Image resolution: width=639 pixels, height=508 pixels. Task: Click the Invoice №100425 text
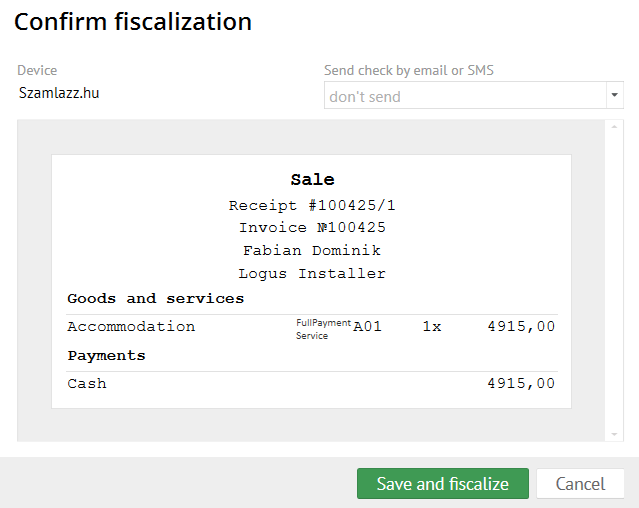[x=312, y=228]
